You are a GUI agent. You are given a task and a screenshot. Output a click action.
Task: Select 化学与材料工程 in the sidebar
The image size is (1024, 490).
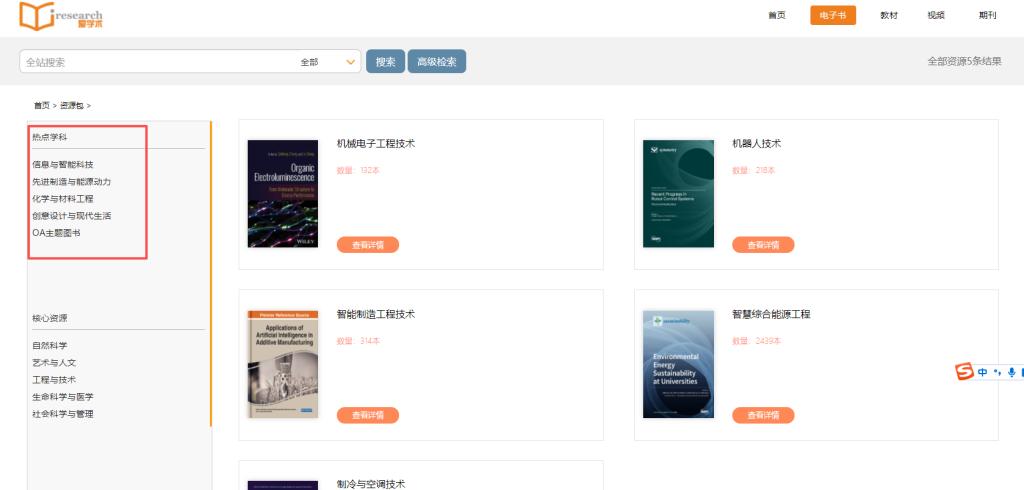click(x=63, y=199)
